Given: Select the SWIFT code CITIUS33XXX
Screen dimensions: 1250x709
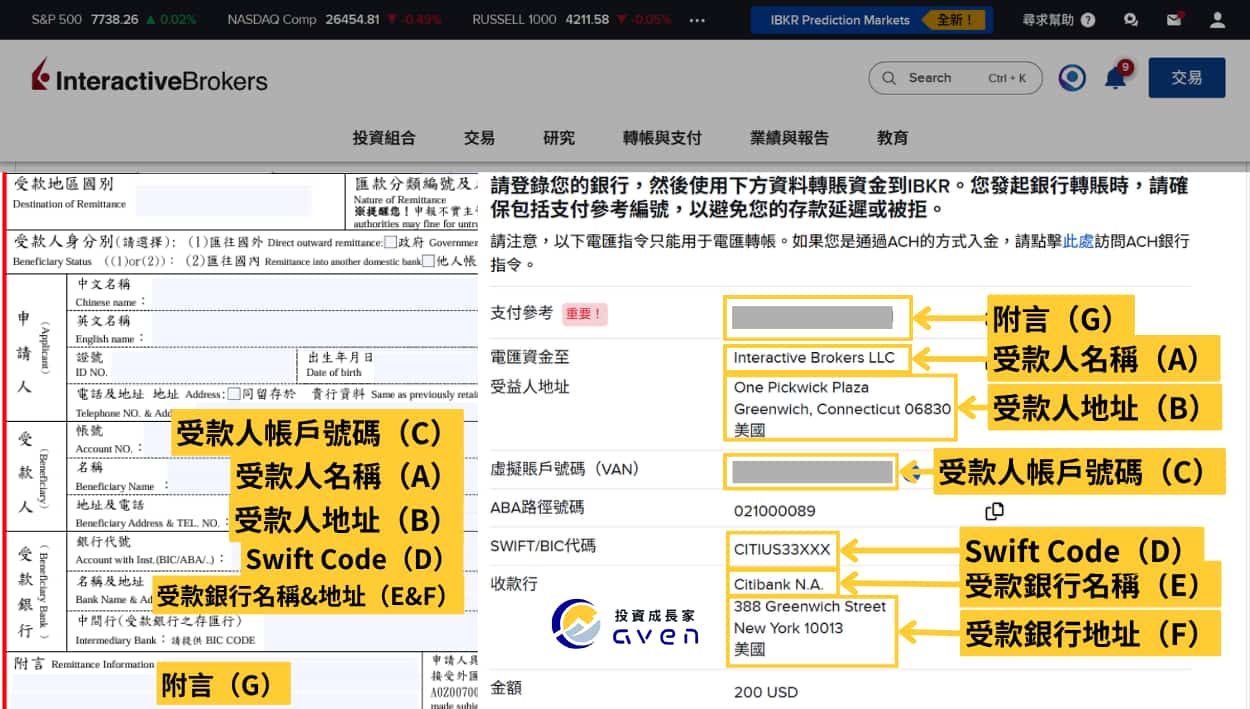Looking at the screenshot, I should tap(781, 549).
